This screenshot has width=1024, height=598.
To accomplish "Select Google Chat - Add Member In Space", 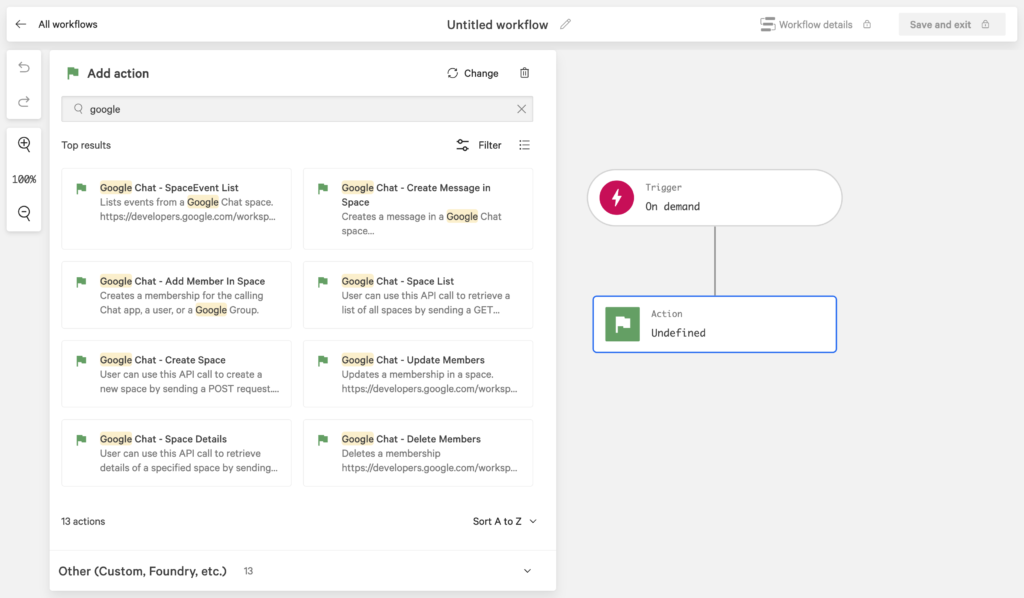I will click(176, 295).
